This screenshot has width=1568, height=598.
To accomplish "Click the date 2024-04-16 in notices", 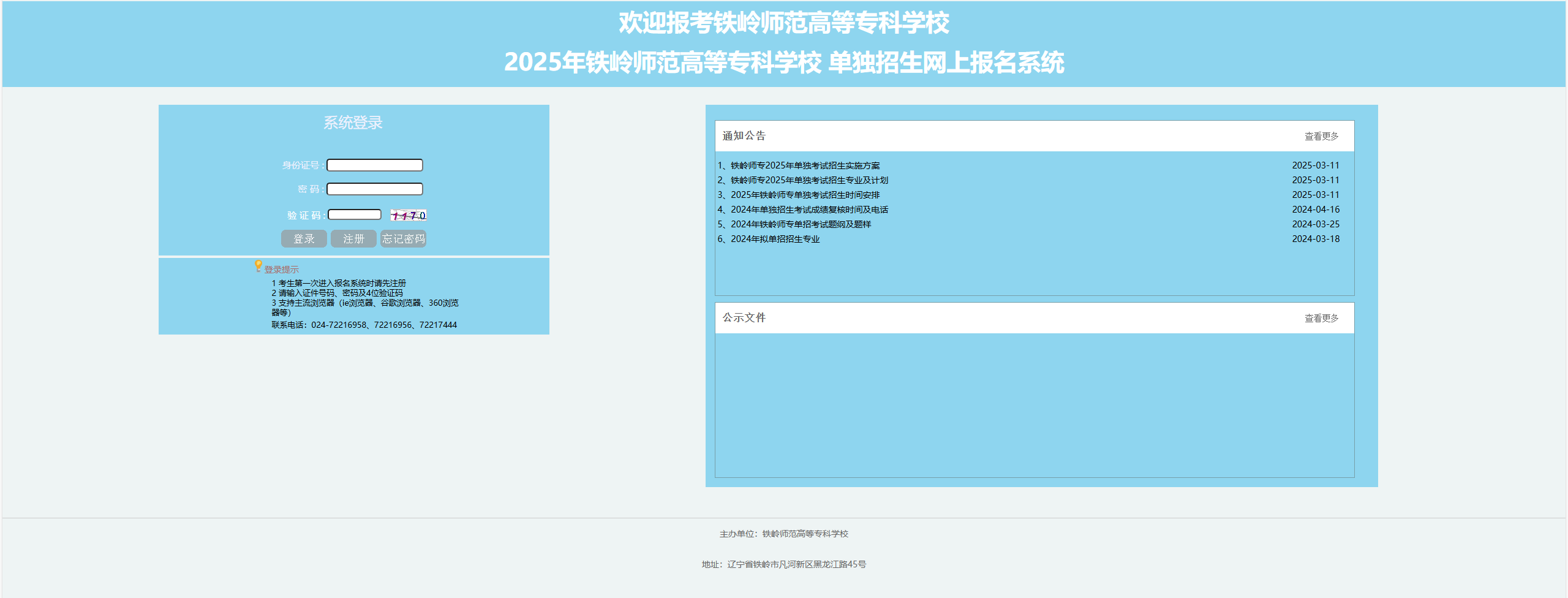I will (x=1316, y=210).
